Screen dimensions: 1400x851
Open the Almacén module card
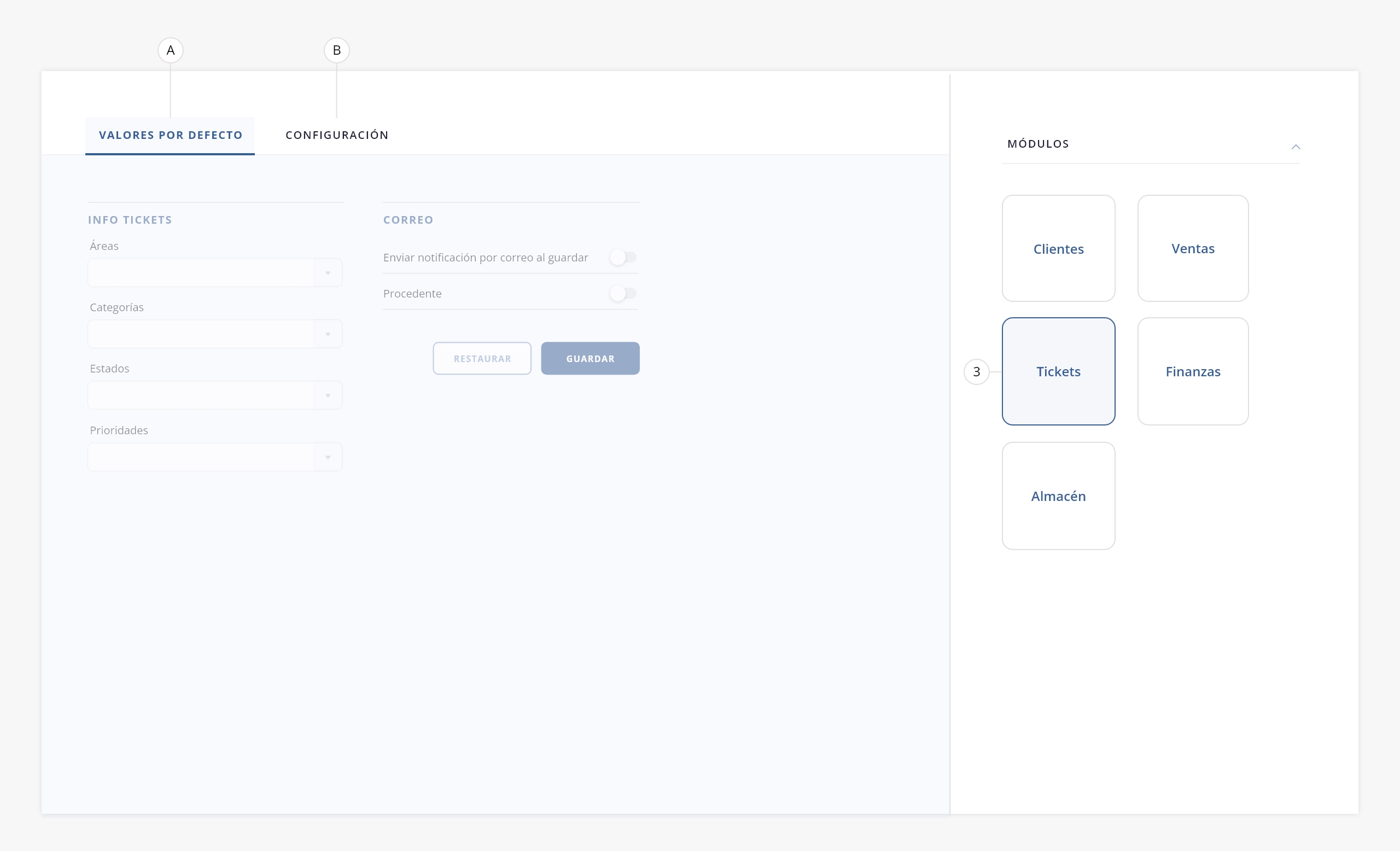pyautogui.click(x=1058, y=496)
